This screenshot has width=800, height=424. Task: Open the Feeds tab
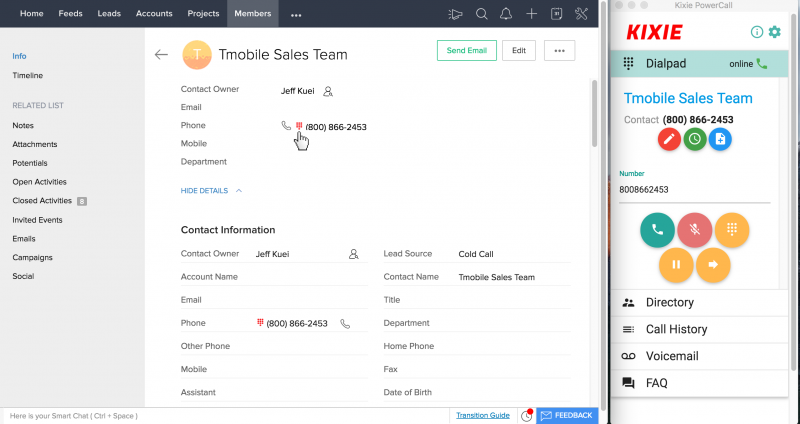click(x=70, y=14)
